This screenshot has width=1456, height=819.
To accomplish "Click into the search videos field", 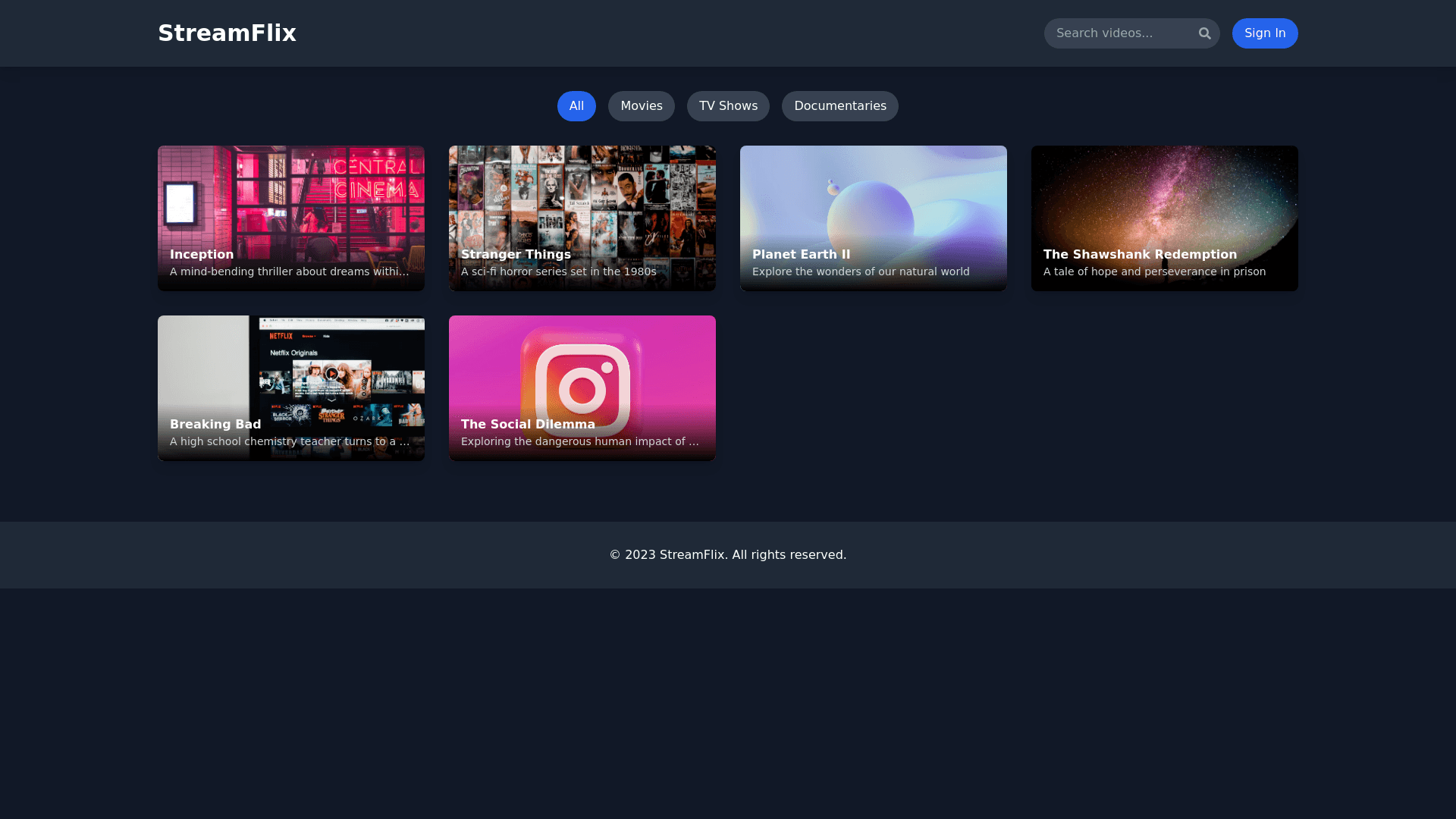I will 1122,33.
